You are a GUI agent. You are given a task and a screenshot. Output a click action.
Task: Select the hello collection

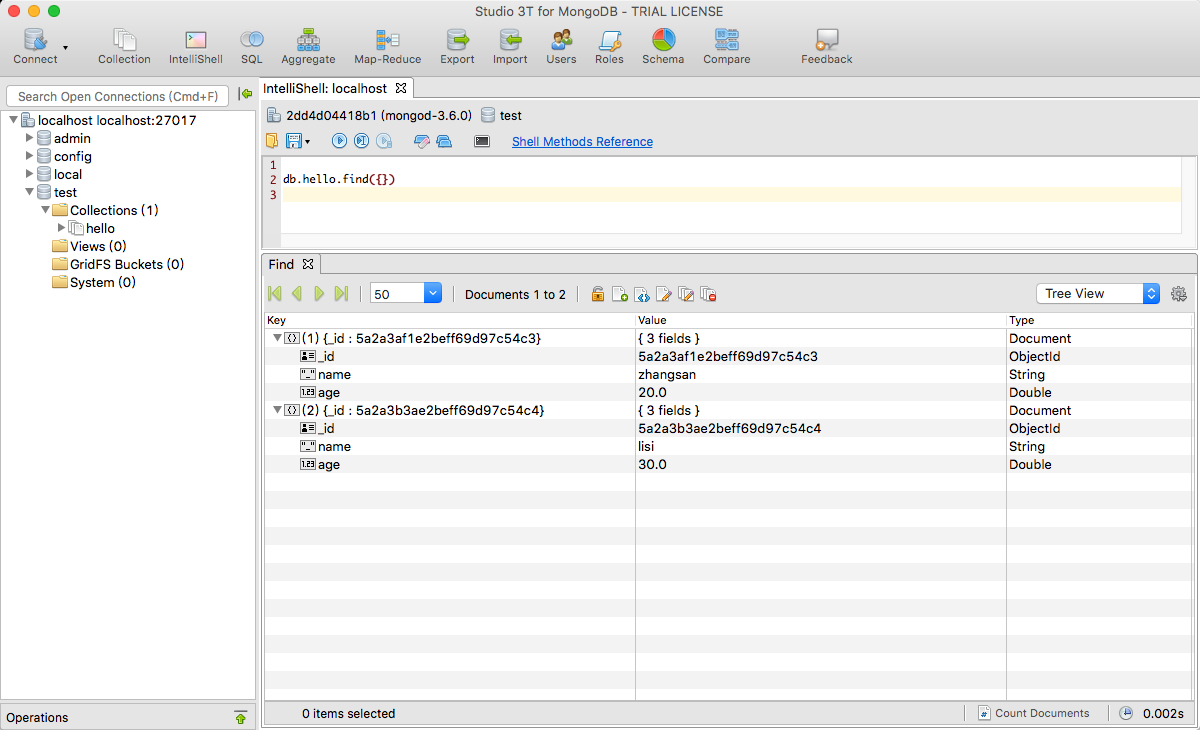[92, 228]
